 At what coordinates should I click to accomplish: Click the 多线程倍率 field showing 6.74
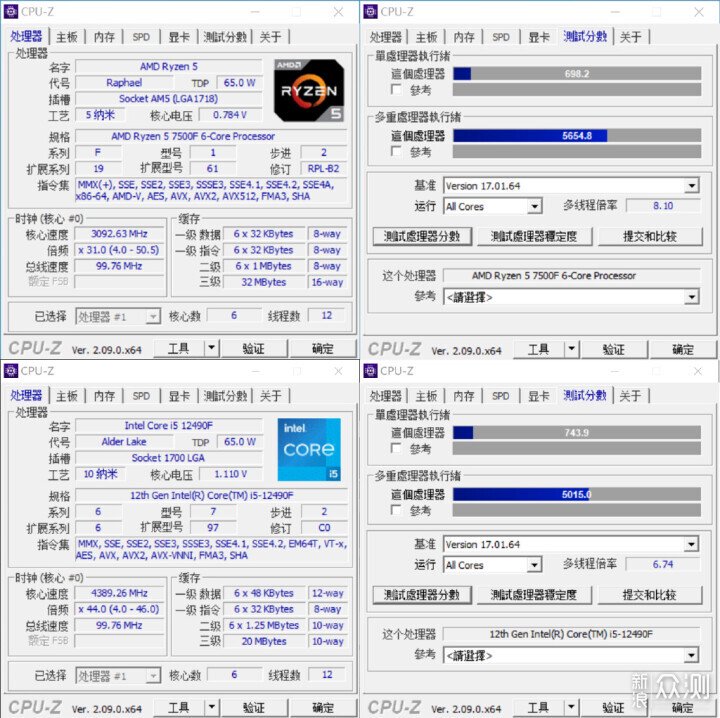click(663, 564)
